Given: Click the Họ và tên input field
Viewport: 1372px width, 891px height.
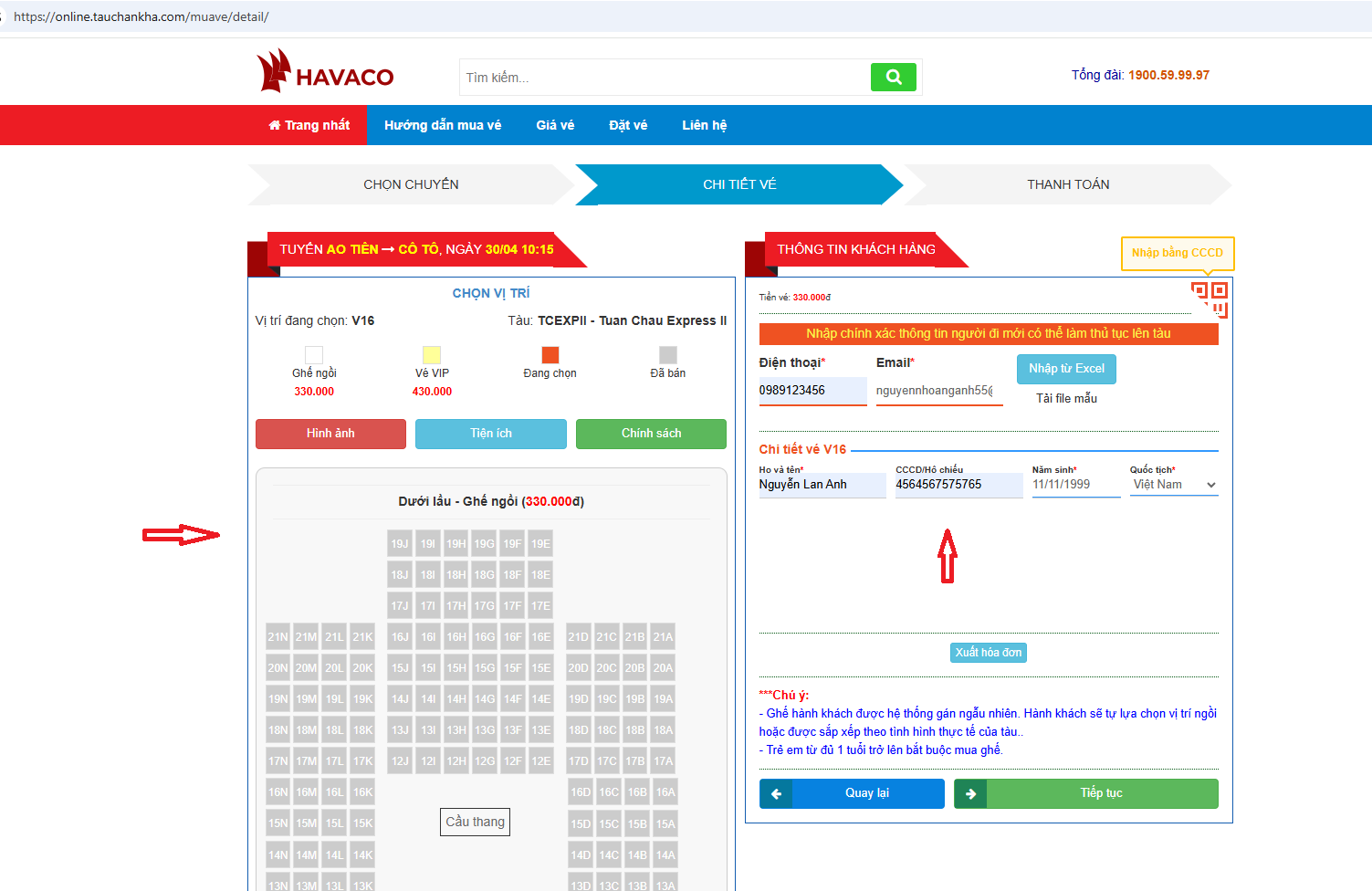Looking at the screenshot, I should click(x=822, y=485).
